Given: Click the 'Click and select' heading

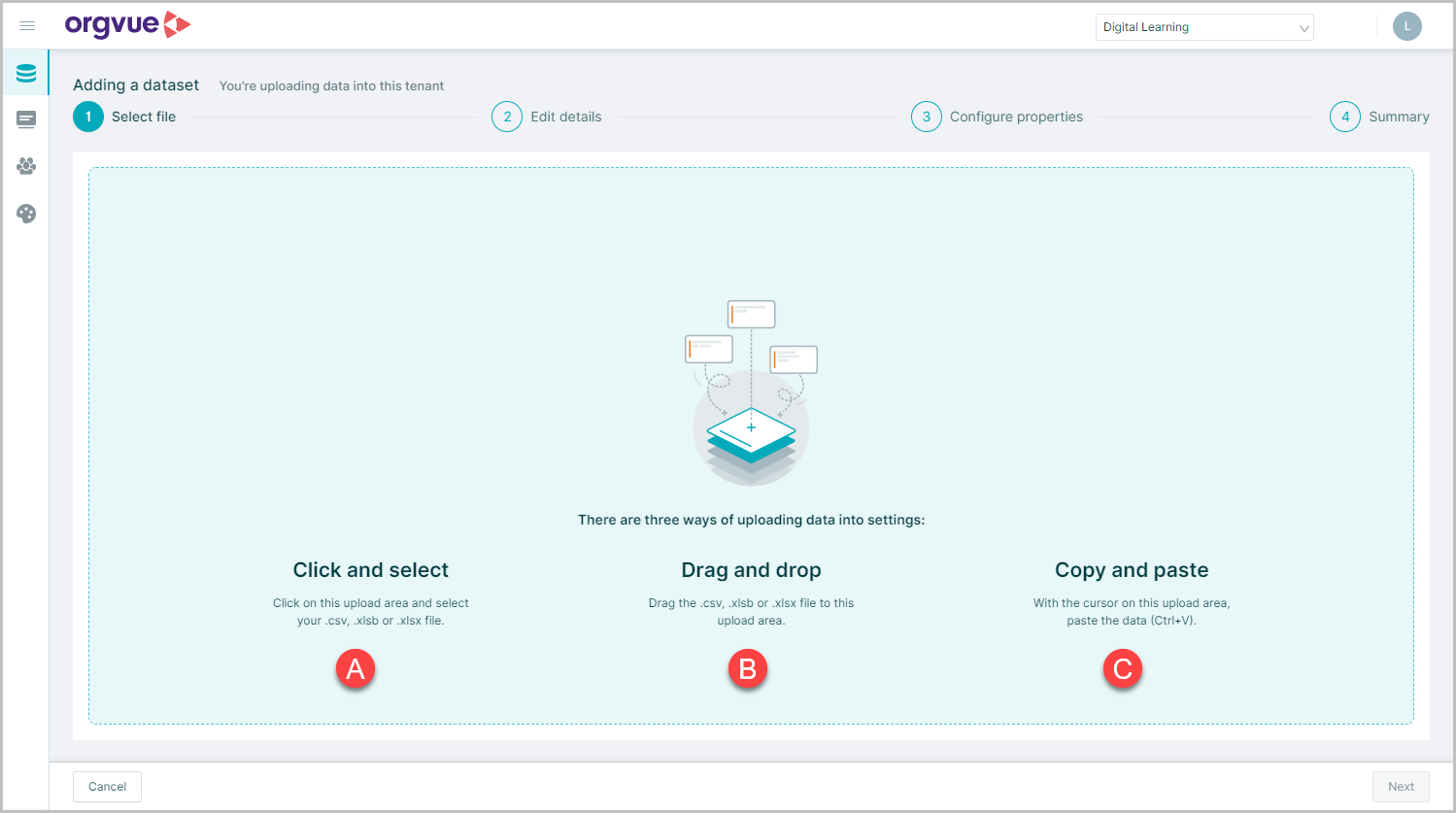Looking at the screenshot, I should coord(371,570).
